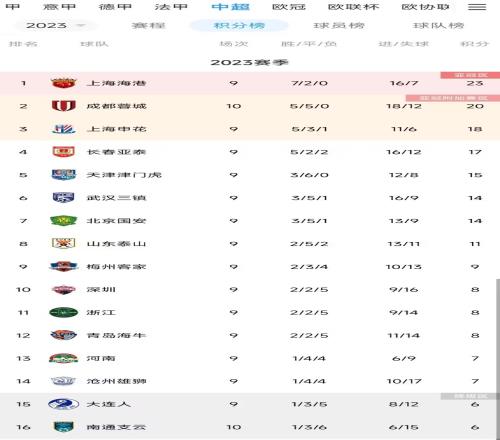This screenshot has width=500, height=440.
Task: Click the vertical scrollbar on right edge
Action: [x=498, y=358]
